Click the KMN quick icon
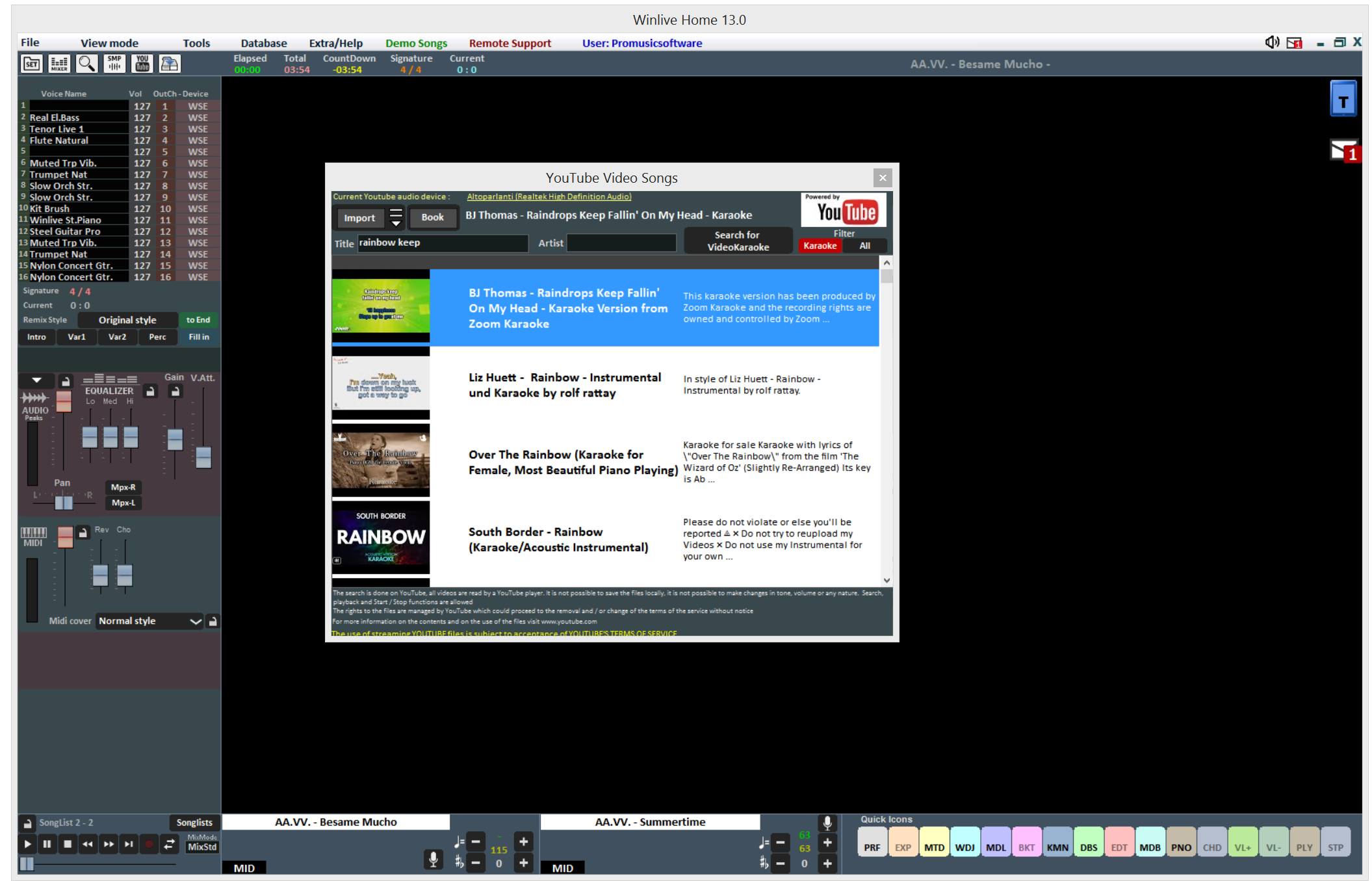Screen dimensions: 1372x881 [x=1057, y=843]
